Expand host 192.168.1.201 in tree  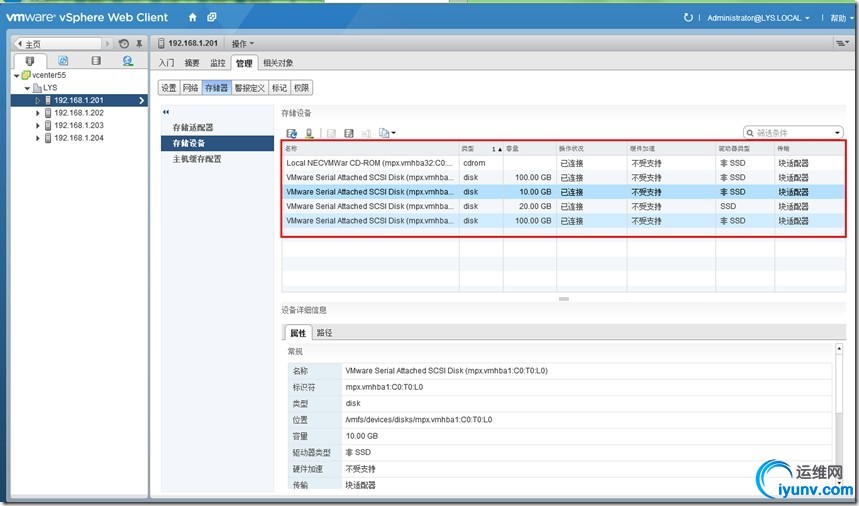(38, 101)
